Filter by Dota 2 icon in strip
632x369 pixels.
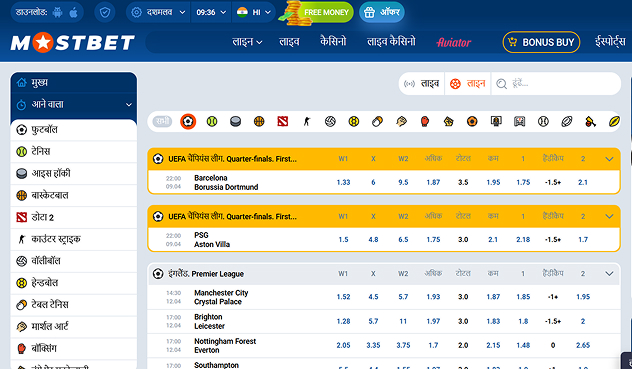coord(283,121)
